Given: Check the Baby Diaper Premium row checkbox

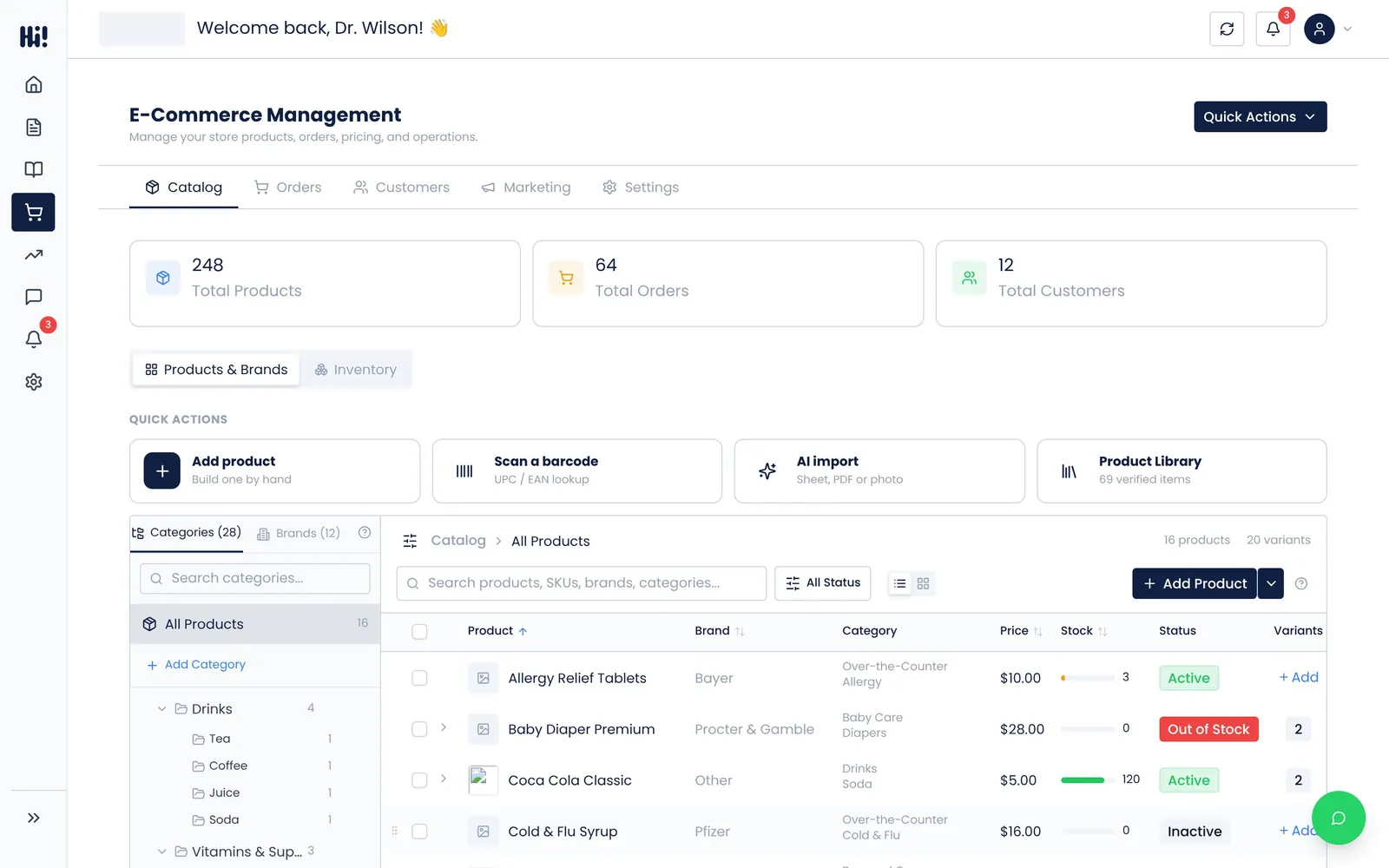Looking at the screenshot, I should point(419,729).
